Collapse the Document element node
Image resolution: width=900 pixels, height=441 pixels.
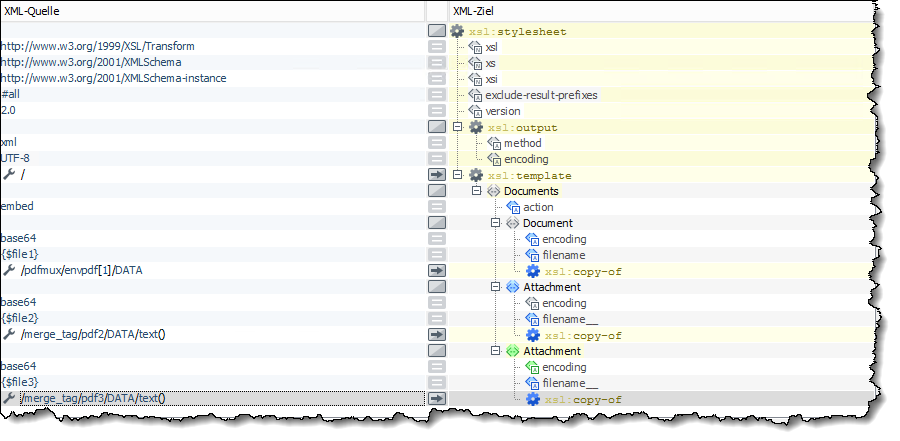point(494,223)
